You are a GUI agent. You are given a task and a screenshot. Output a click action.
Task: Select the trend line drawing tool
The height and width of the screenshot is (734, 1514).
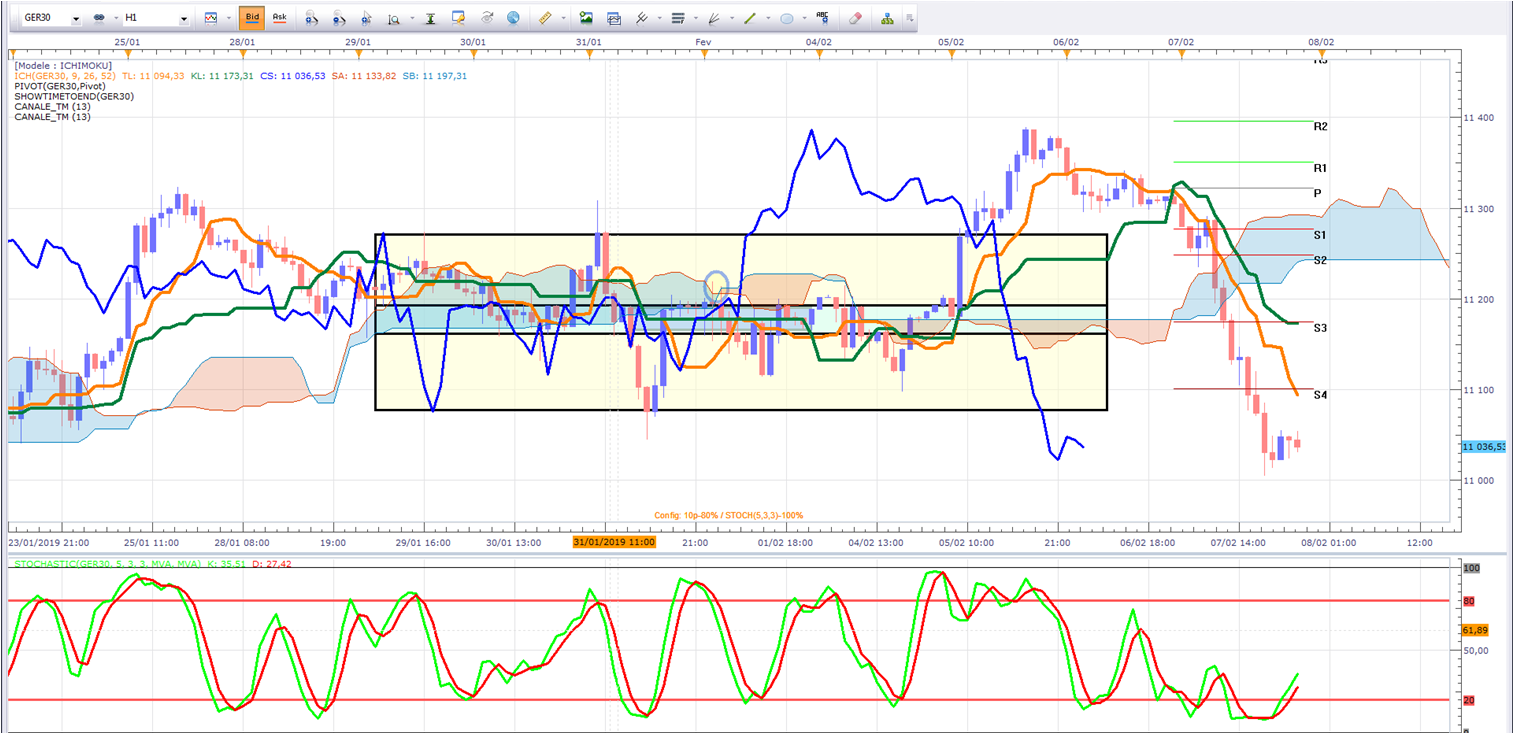tap(749, 18)
